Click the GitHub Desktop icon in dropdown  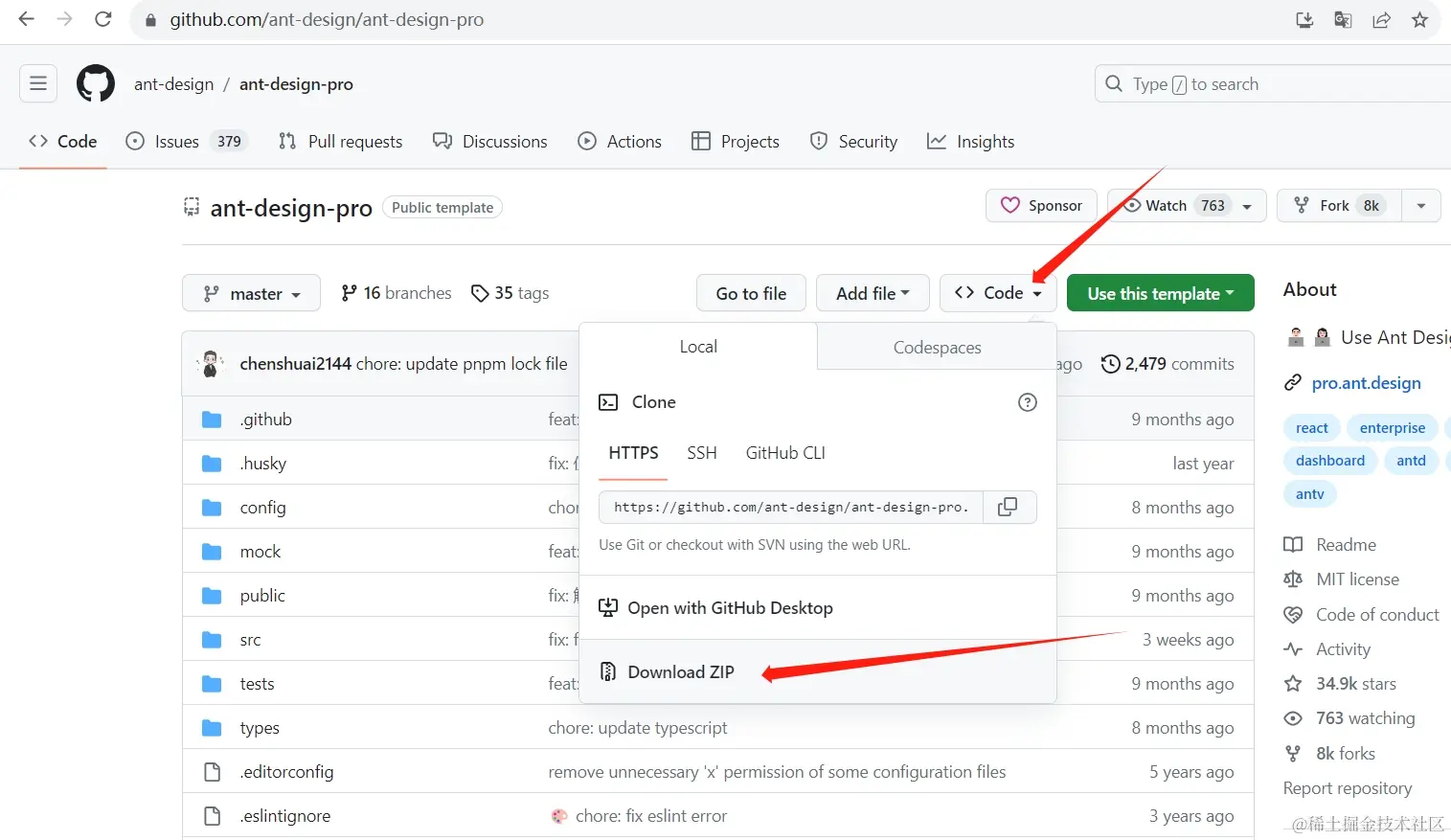(608, 607)
